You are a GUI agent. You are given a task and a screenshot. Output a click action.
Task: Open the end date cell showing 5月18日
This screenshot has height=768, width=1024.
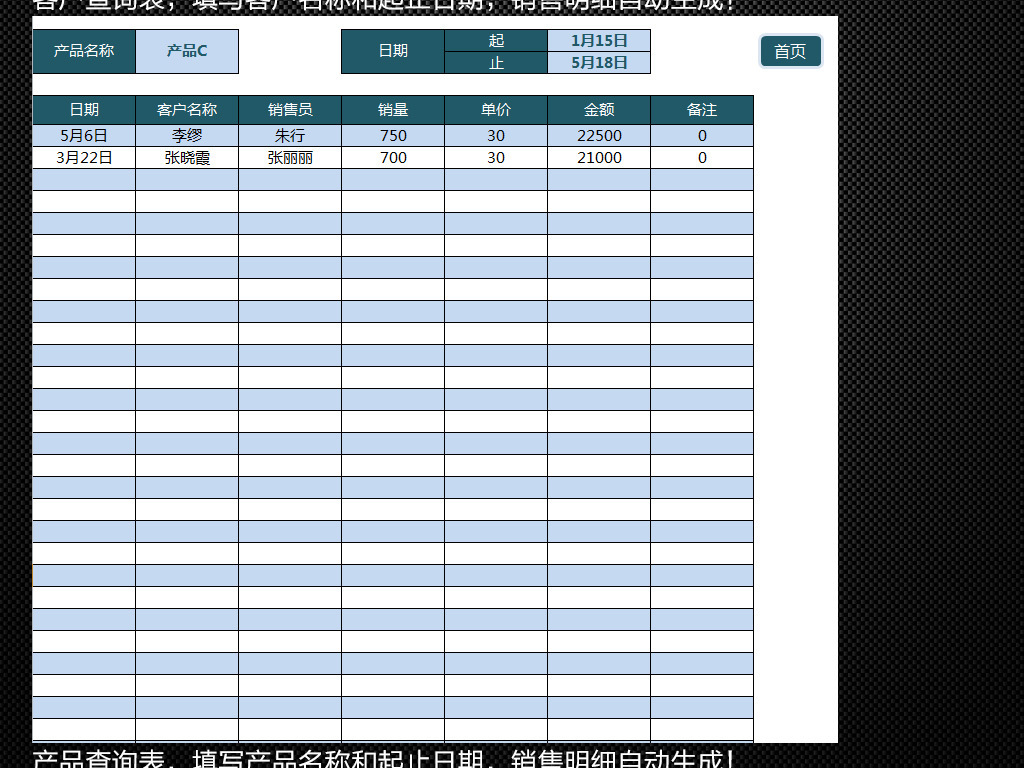point(598,62)
